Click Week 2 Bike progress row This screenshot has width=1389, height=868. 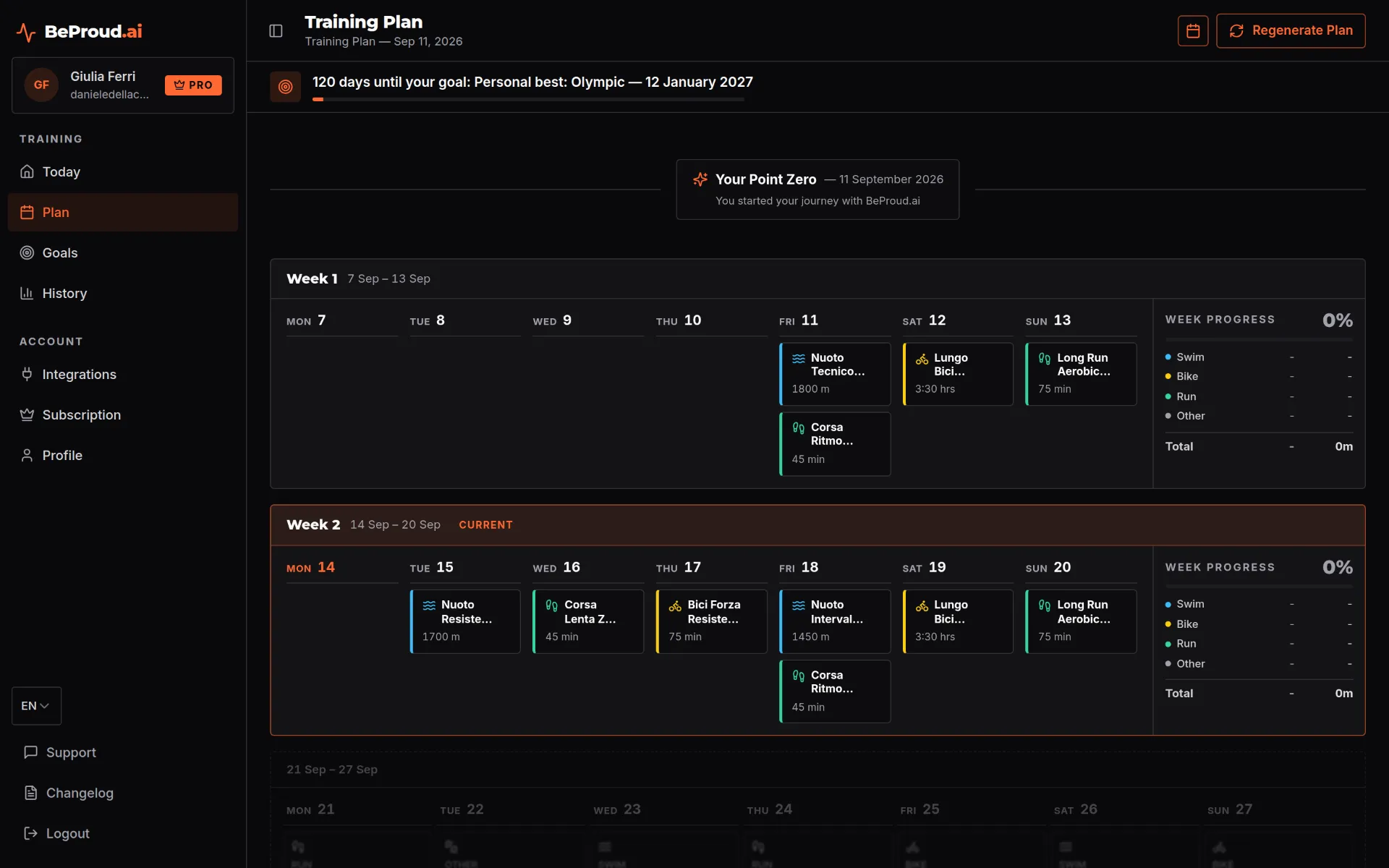pyautogui.click(x=1259, y=624)
